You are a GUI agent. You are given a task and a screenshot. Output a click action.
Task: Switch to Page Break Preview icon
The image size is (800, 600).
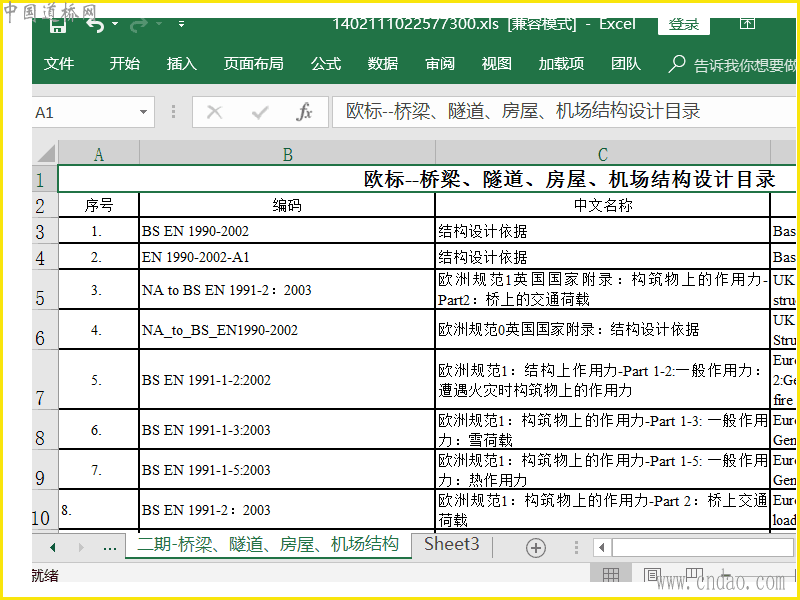694,576
